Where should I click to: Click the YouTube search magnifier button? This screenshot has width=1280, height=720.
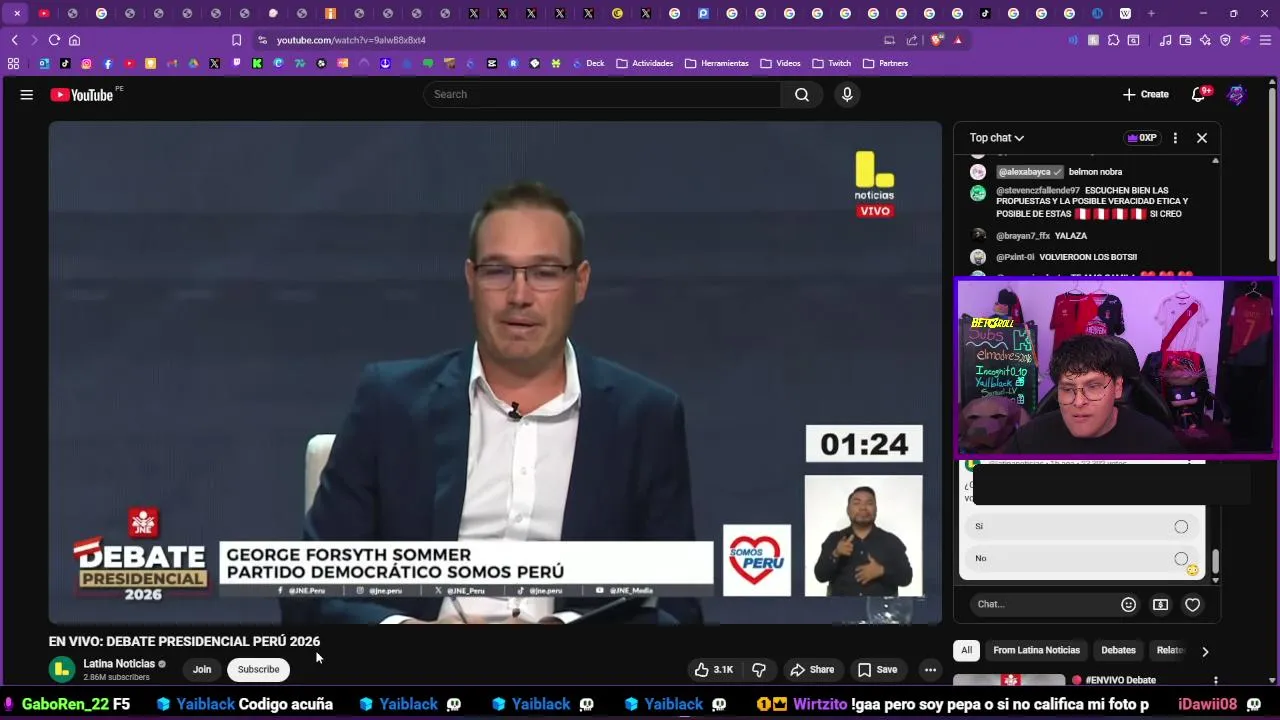802,94
